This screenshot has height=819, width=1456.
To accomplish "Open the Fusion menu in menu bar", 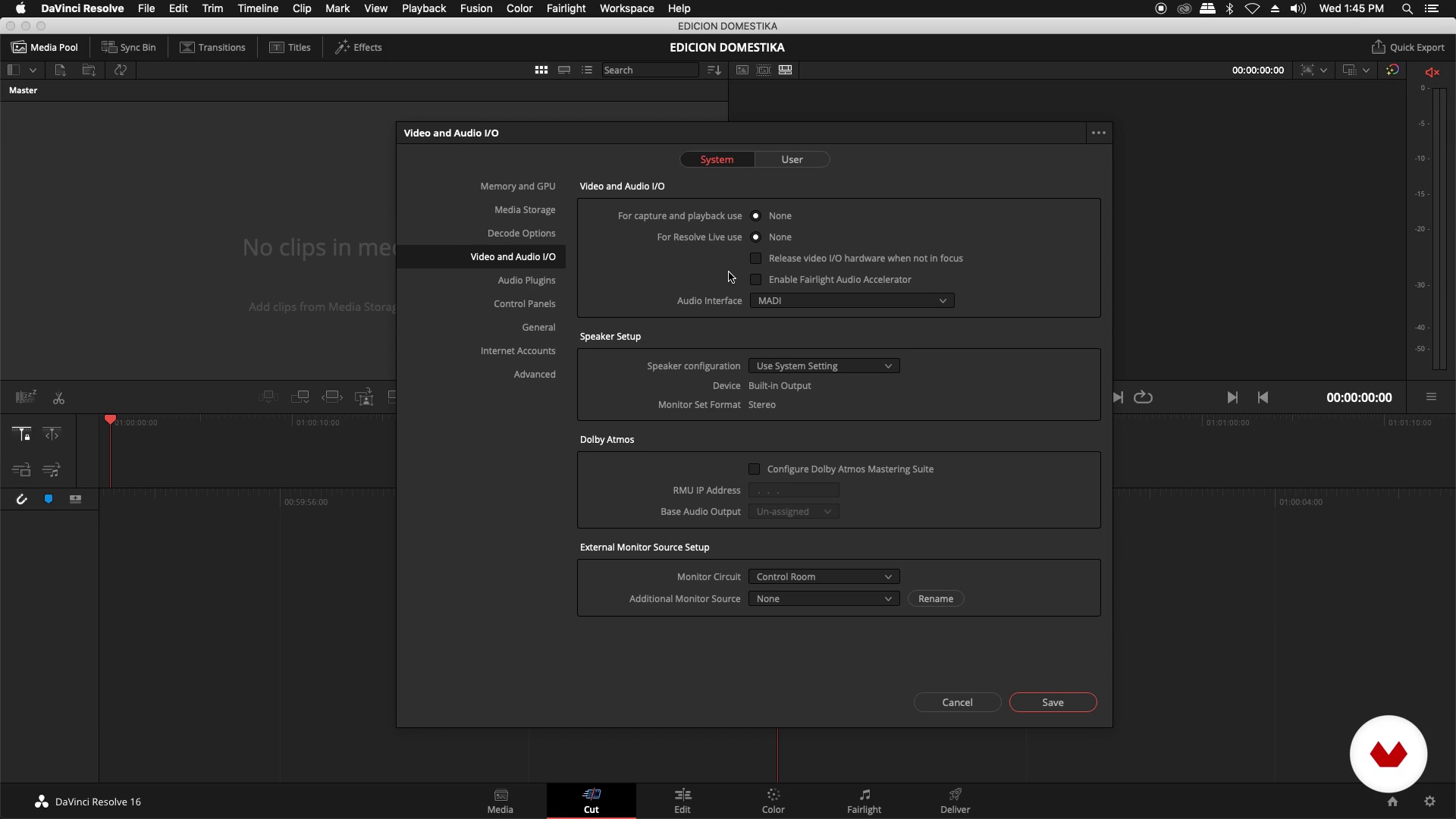I will pos(475,8).
